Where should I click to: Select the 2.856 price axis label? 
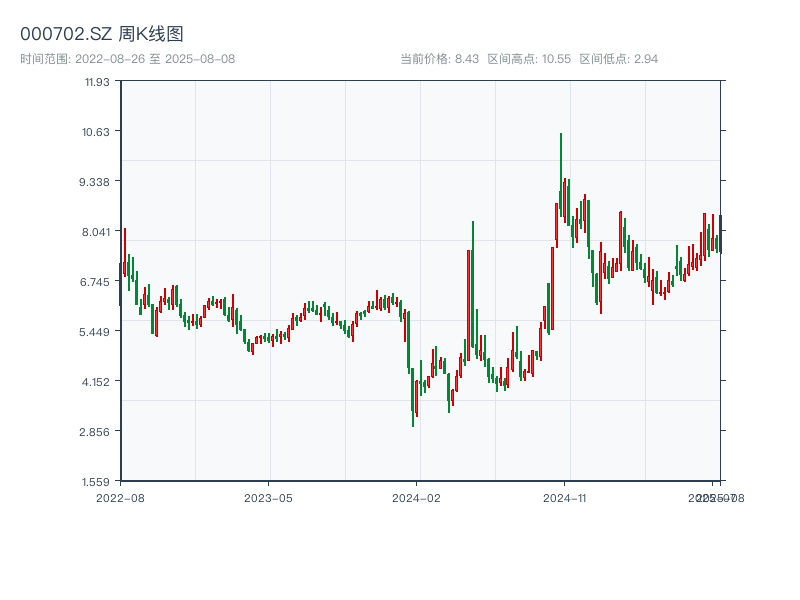coord(96,431)
